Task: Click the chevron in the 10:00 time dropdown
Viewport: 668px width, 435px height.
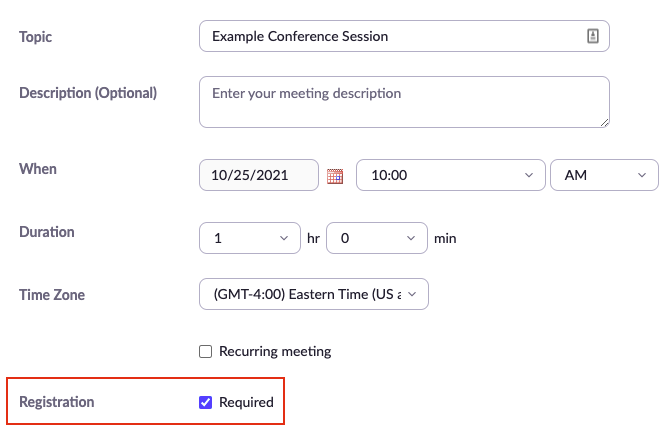Action: click(x=529, y=175)
